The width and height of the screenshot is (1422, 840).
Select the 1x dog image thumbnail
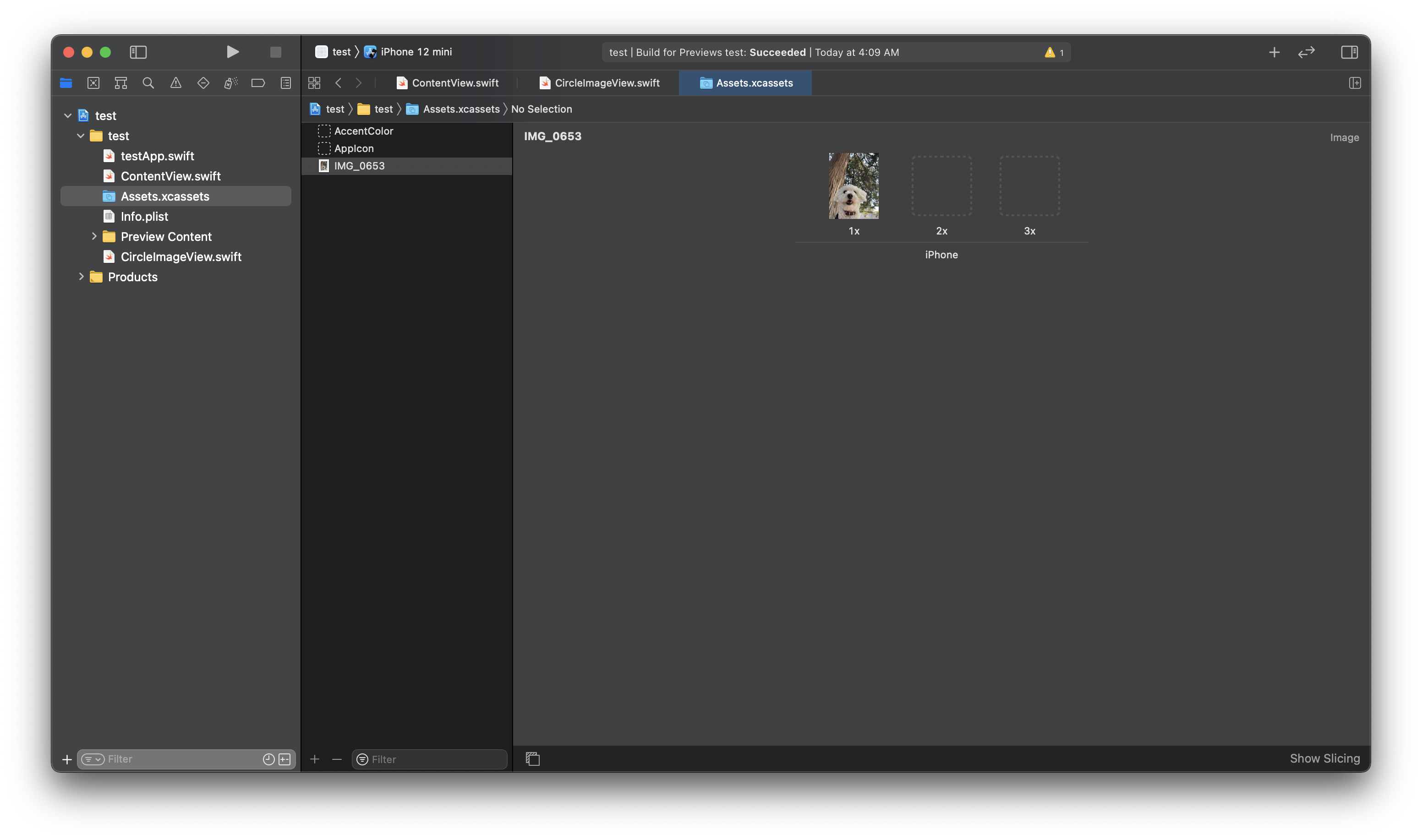pos(853,185)
